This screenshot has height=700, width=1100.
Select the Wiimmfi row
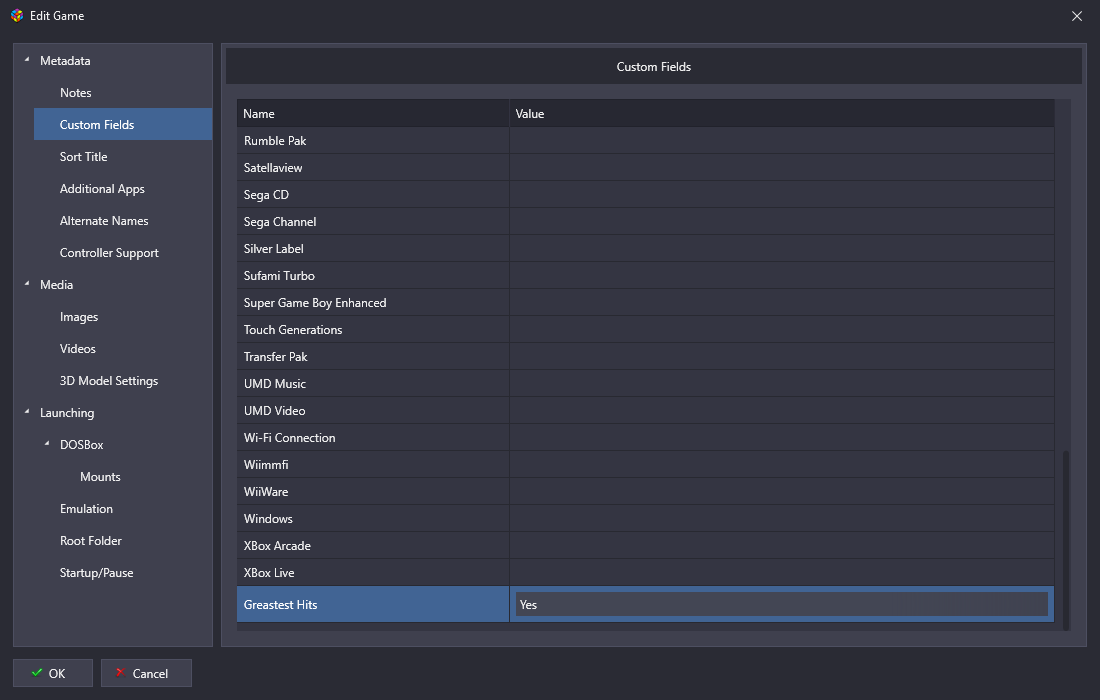point(645,464)
